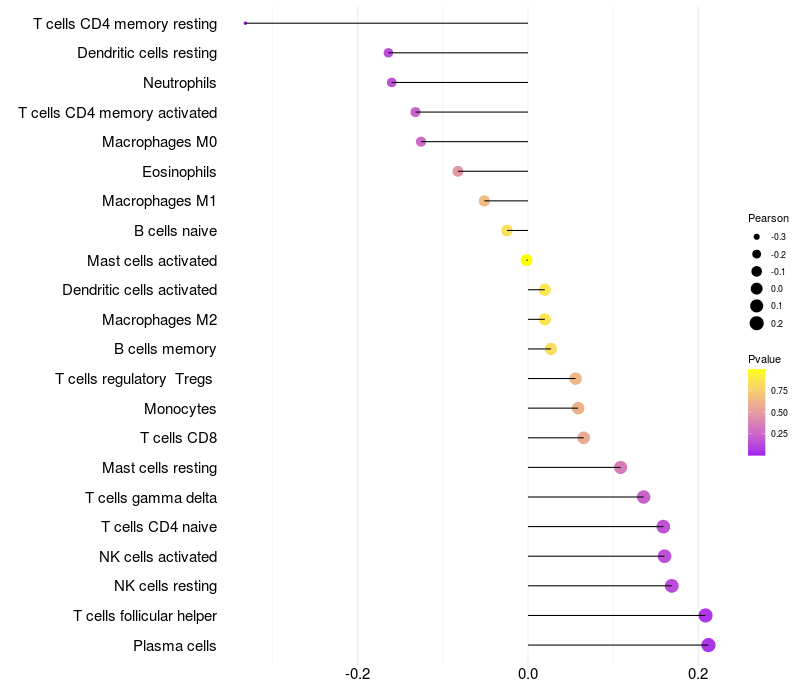Click the Monocytes data point
Image resolution: width=800 pixels, height=700 pixels.
coord(578,408)
